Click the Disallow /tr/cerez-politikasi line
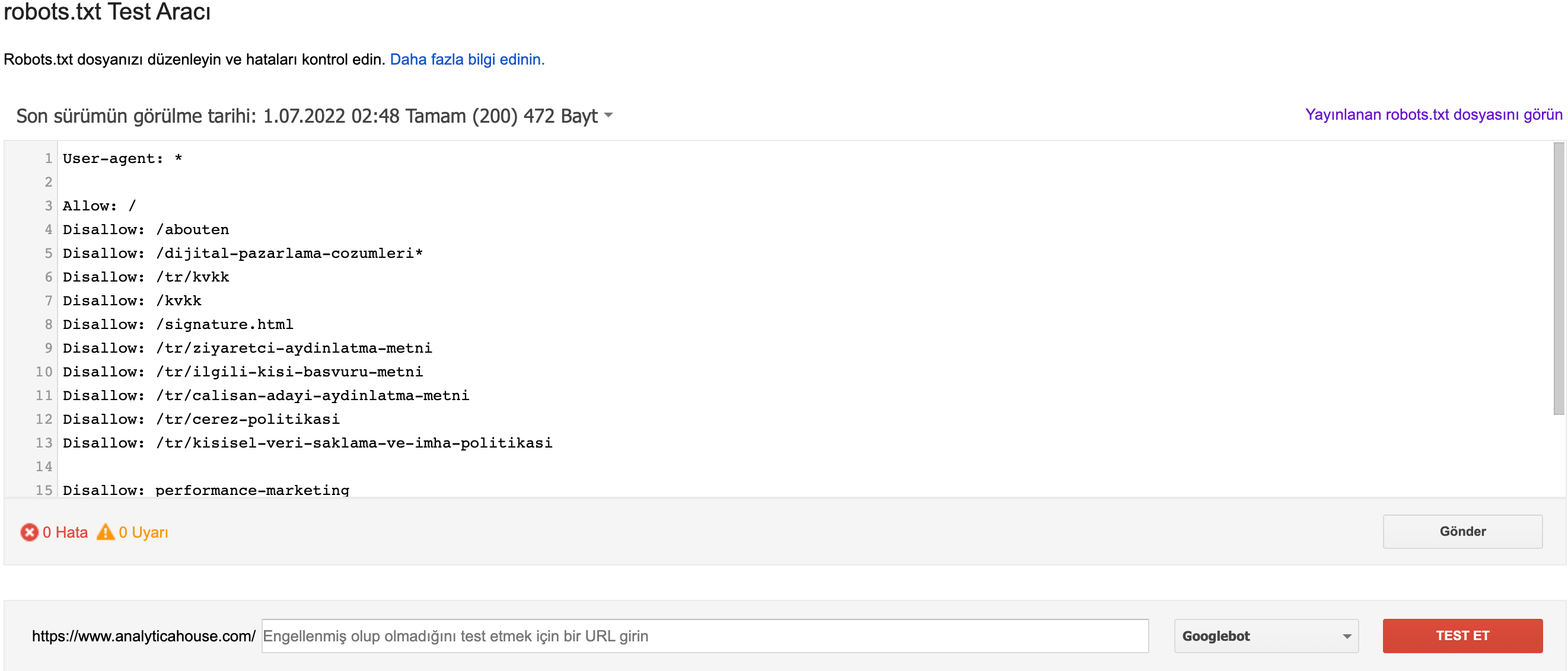The height and width of the screenshot is (671, 1568). click(201, 419)
